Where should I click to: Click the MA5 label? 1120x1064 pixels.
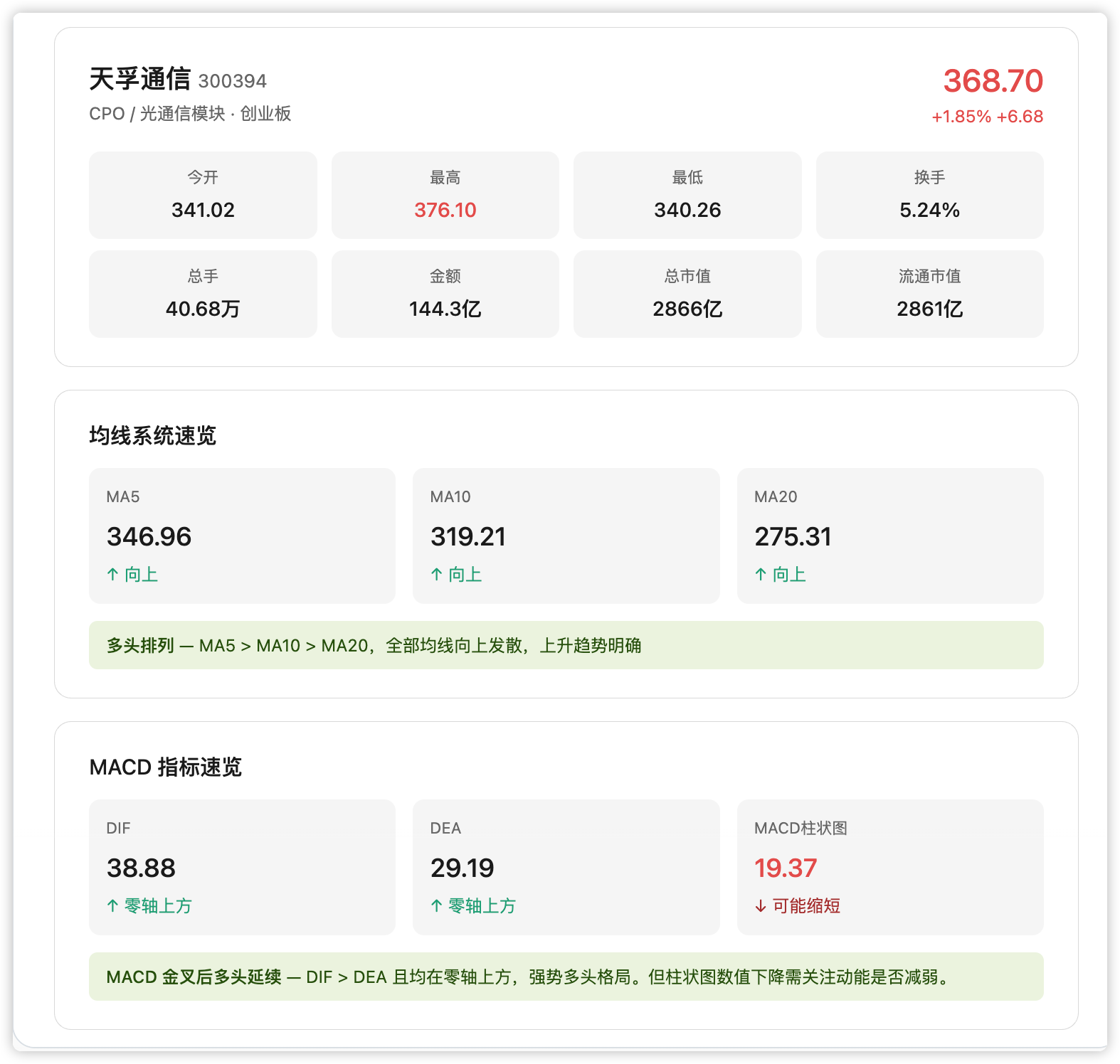[123, 497]
